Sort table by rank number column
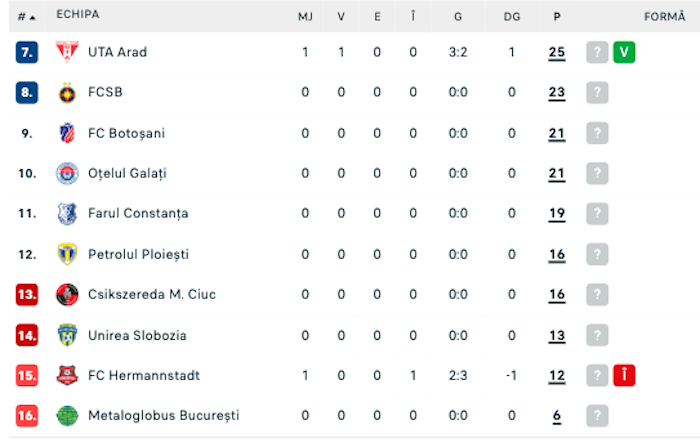Screen dimensions: 700x447 [x=27, y=16]
